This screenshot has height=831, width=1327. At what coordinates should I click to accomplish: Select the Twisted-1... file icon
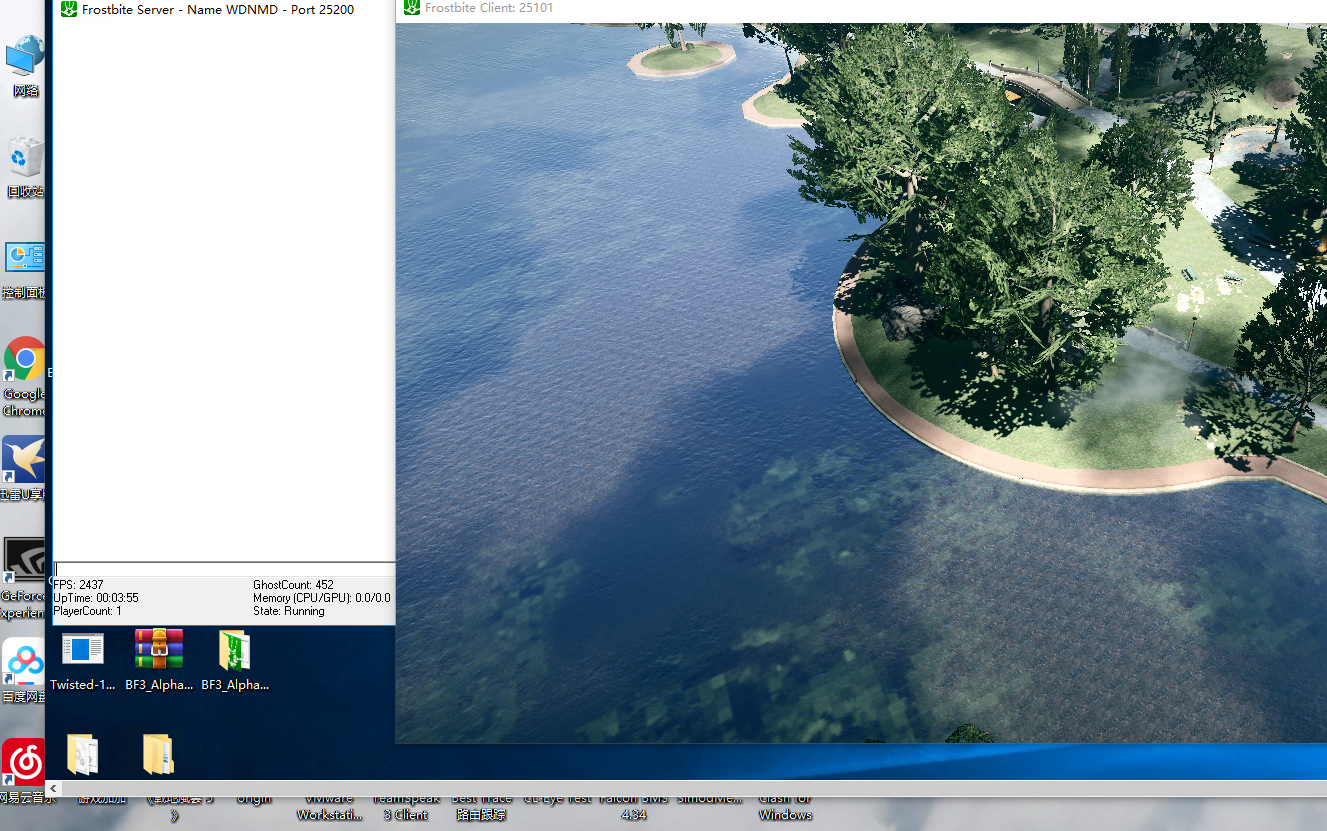83,650
